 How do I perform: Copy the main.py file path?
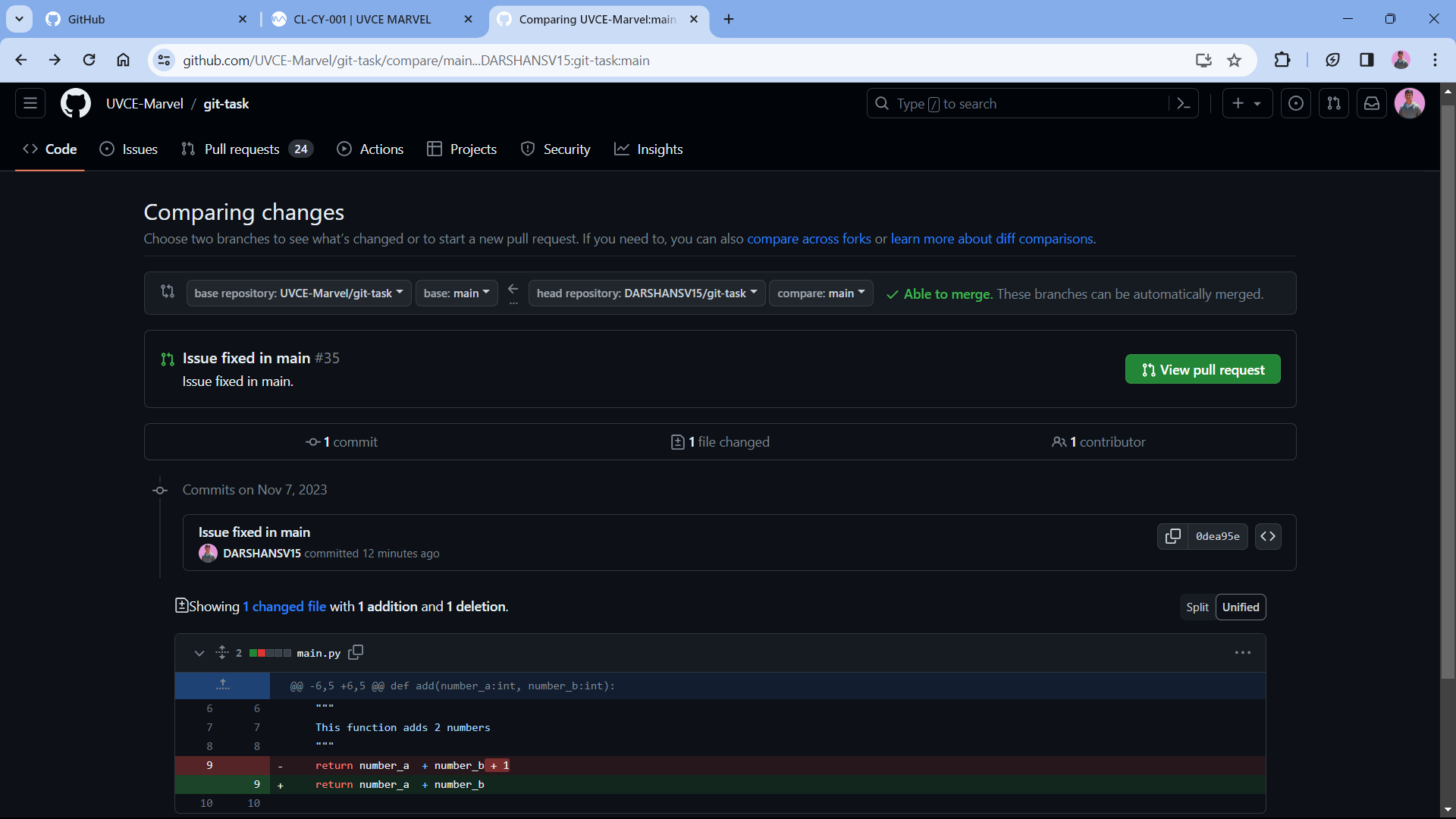[356, 652]
